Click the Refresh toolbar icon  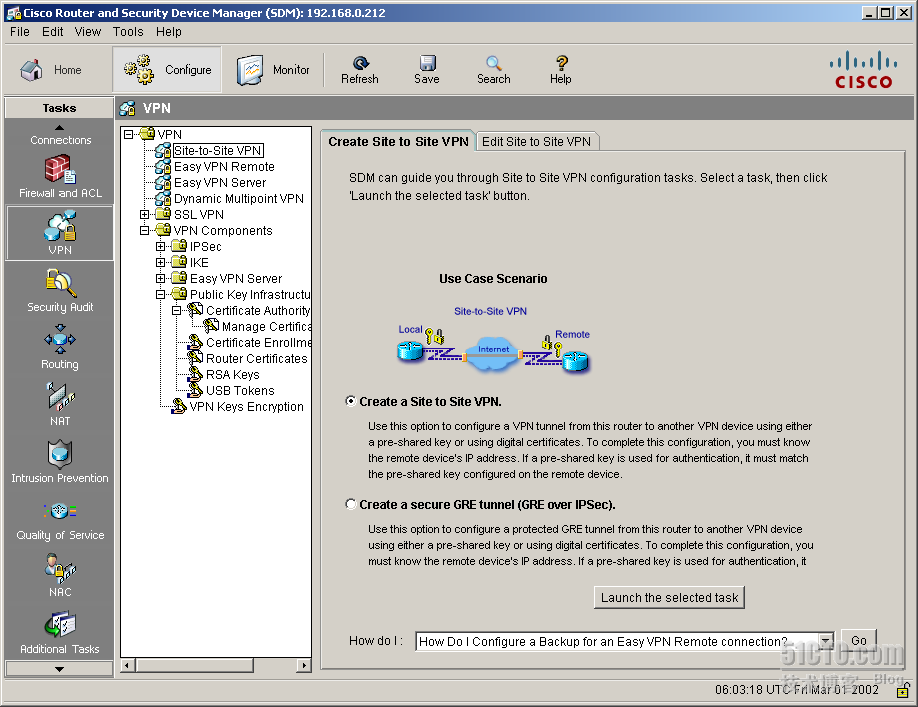pos(360,70)
